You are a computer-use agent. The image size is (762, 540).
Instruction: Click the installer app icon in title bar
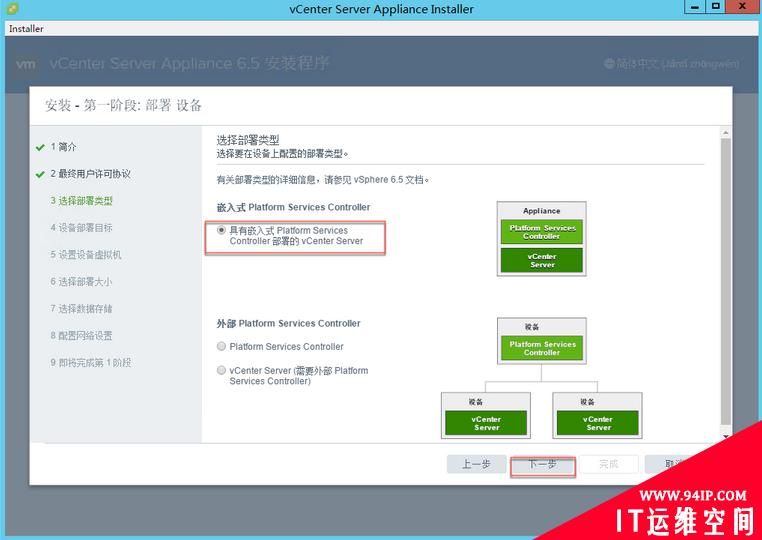[x=13, y=8]
